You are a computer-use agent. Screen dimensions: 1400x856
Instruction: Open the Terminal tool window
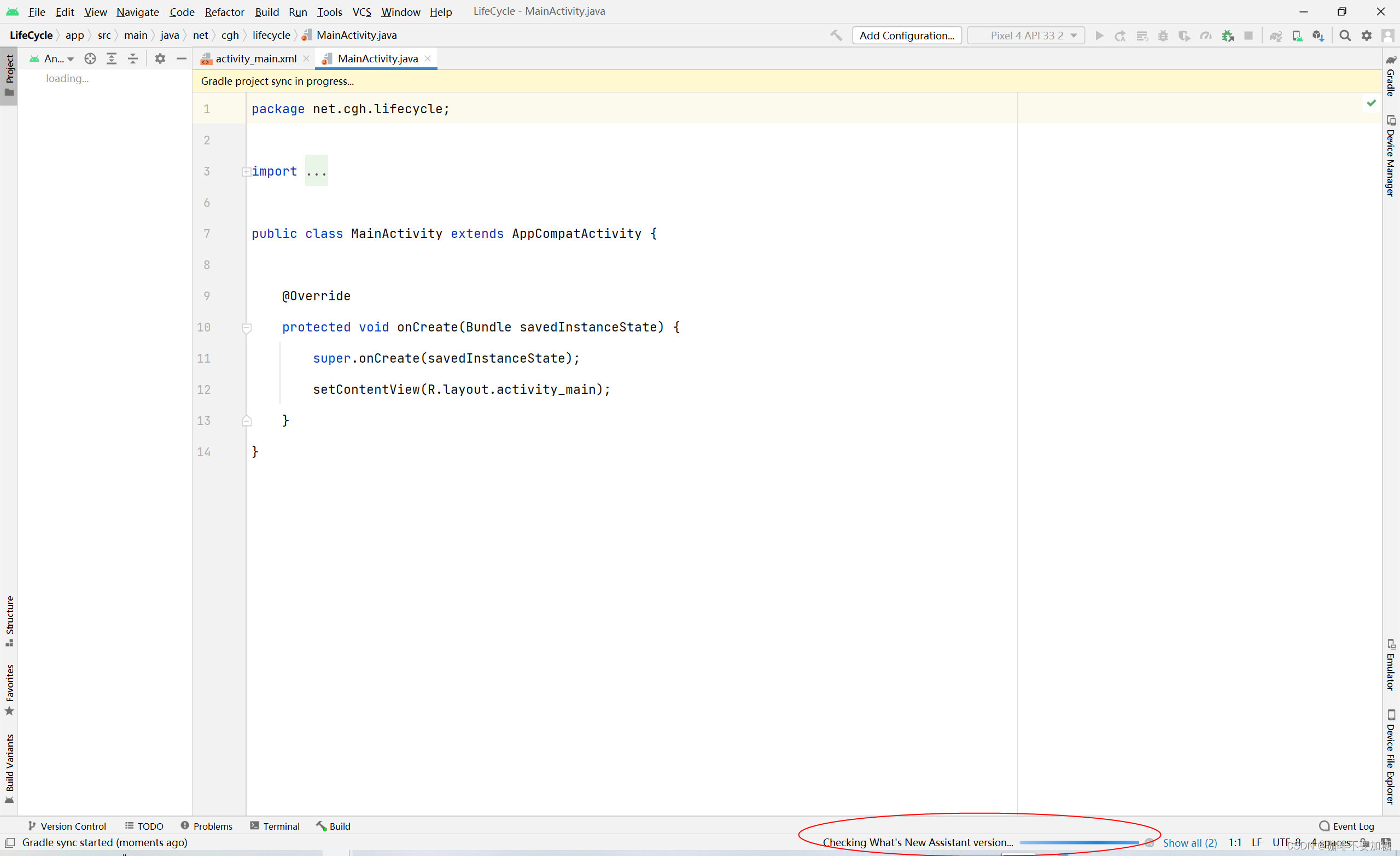275,826
